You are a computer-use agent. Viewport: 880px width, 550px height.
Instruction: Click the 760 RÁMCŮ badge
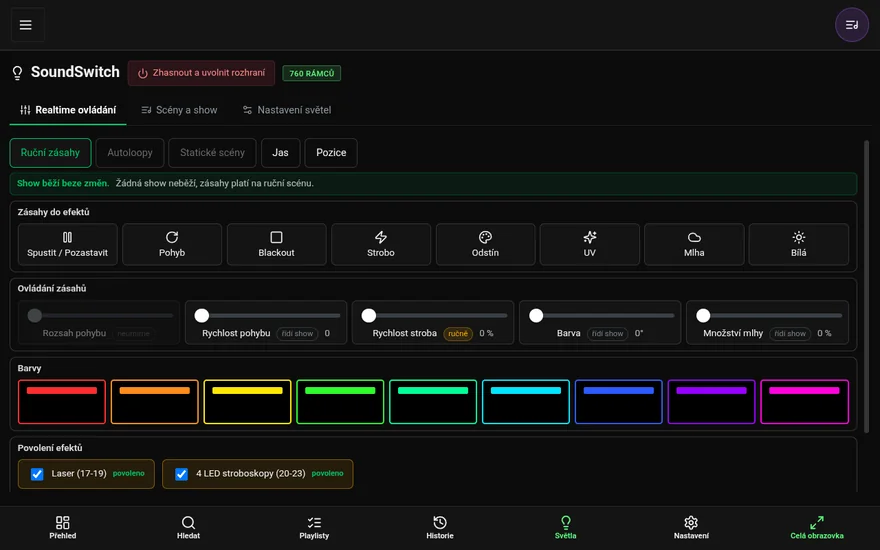coord(311,74)
